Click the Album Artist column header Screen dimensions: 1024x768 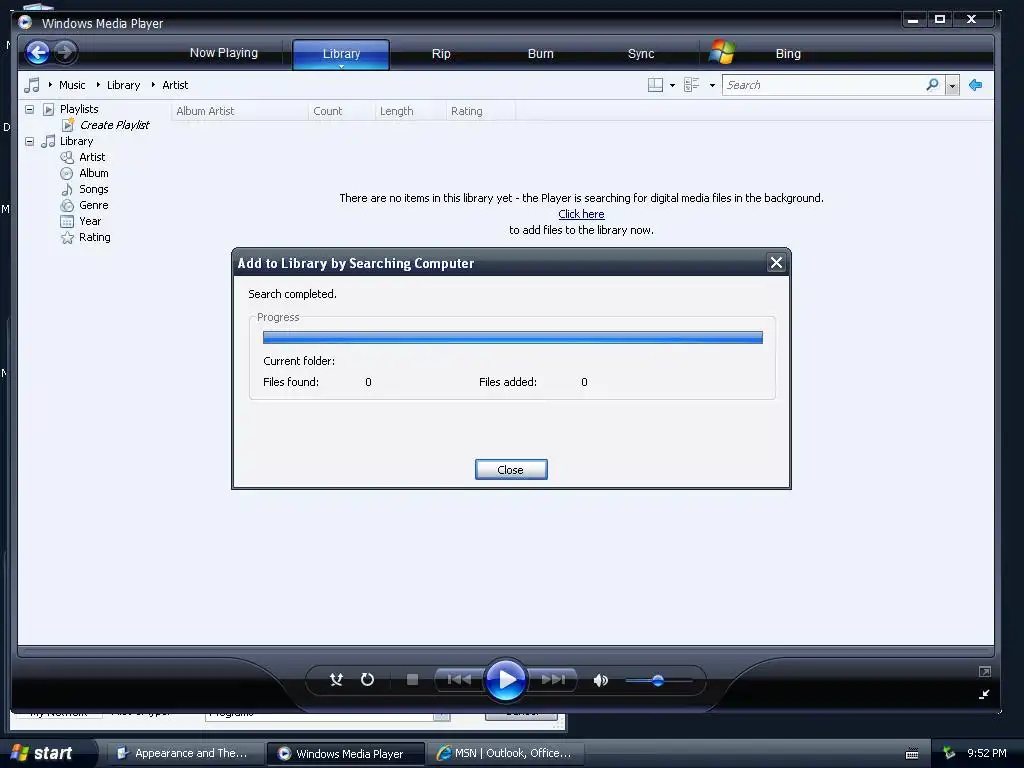pos(240,111)
